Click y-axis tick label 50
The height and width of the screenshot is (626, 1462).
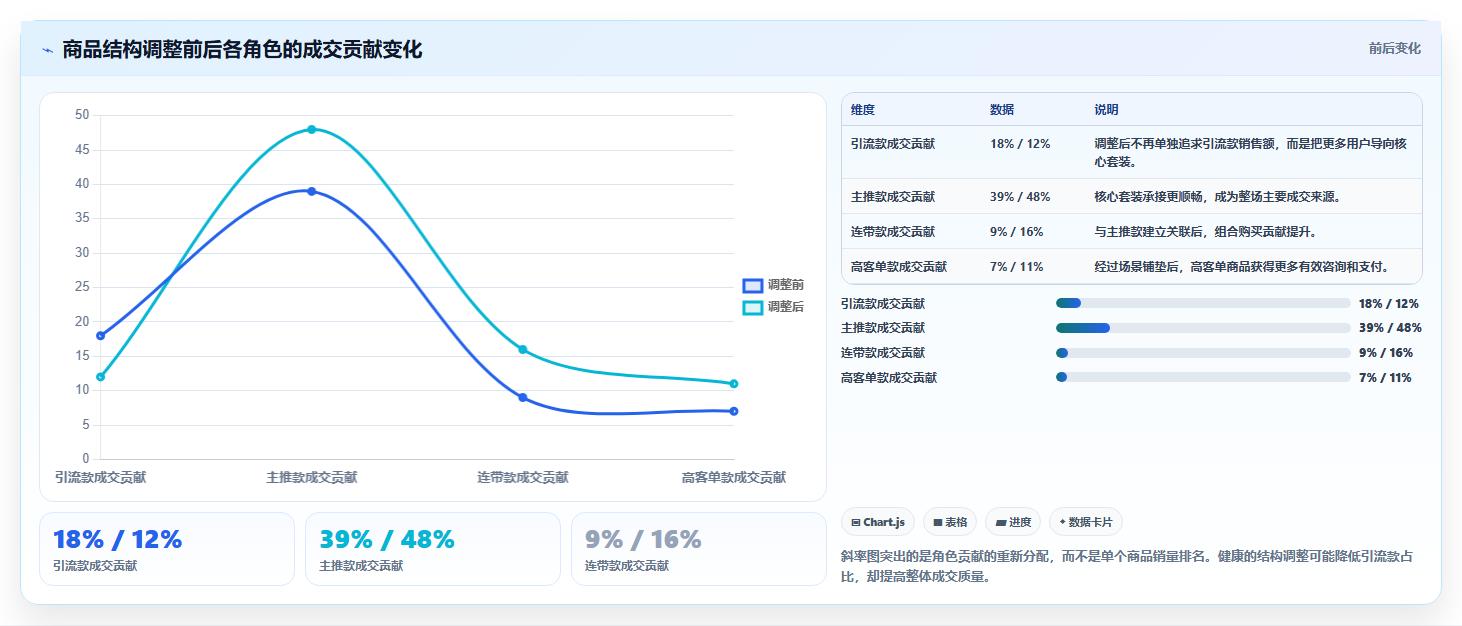tap(82, 115)
